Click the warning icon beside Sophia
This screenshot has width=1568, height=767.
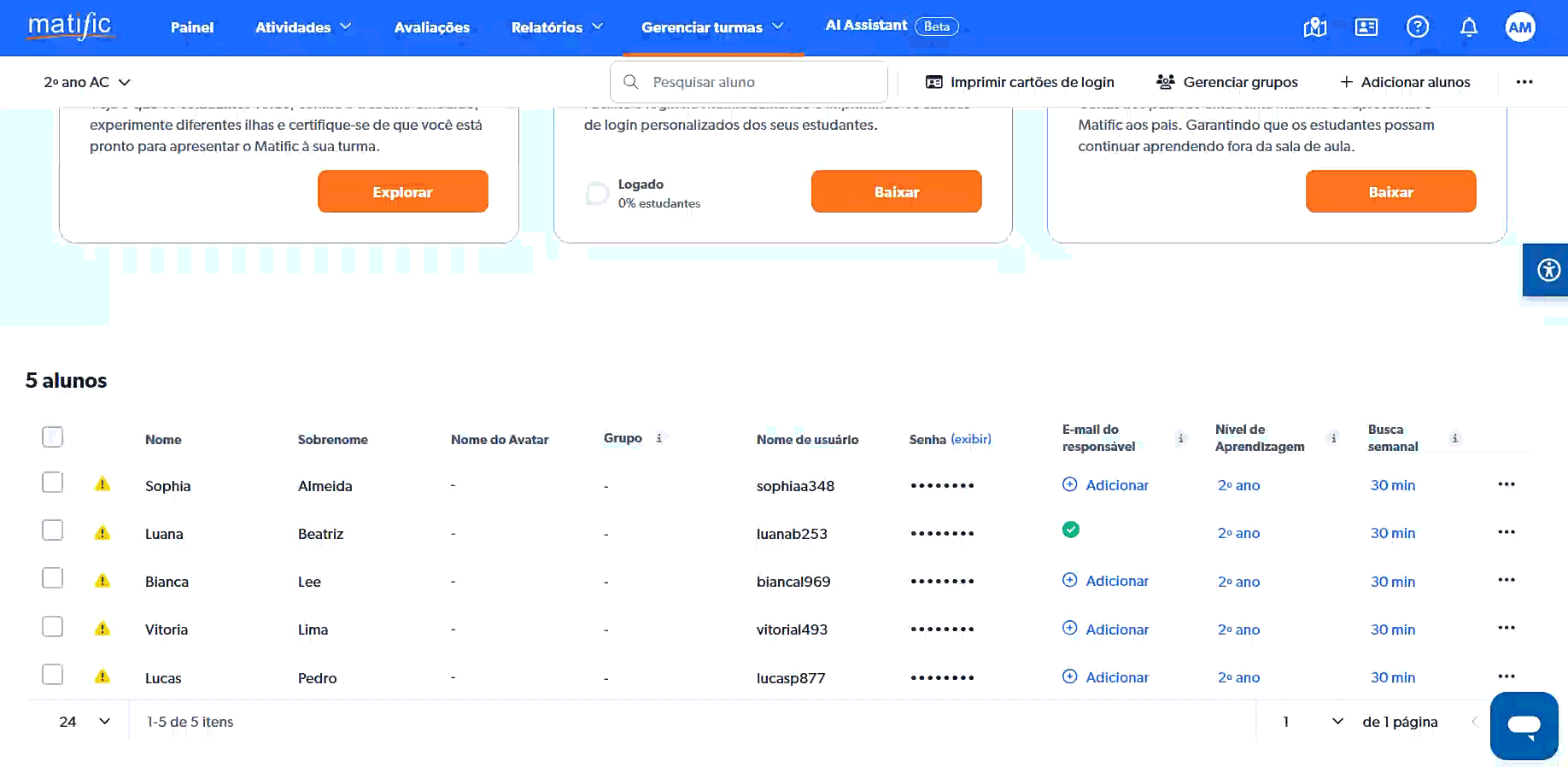[102, 485]
